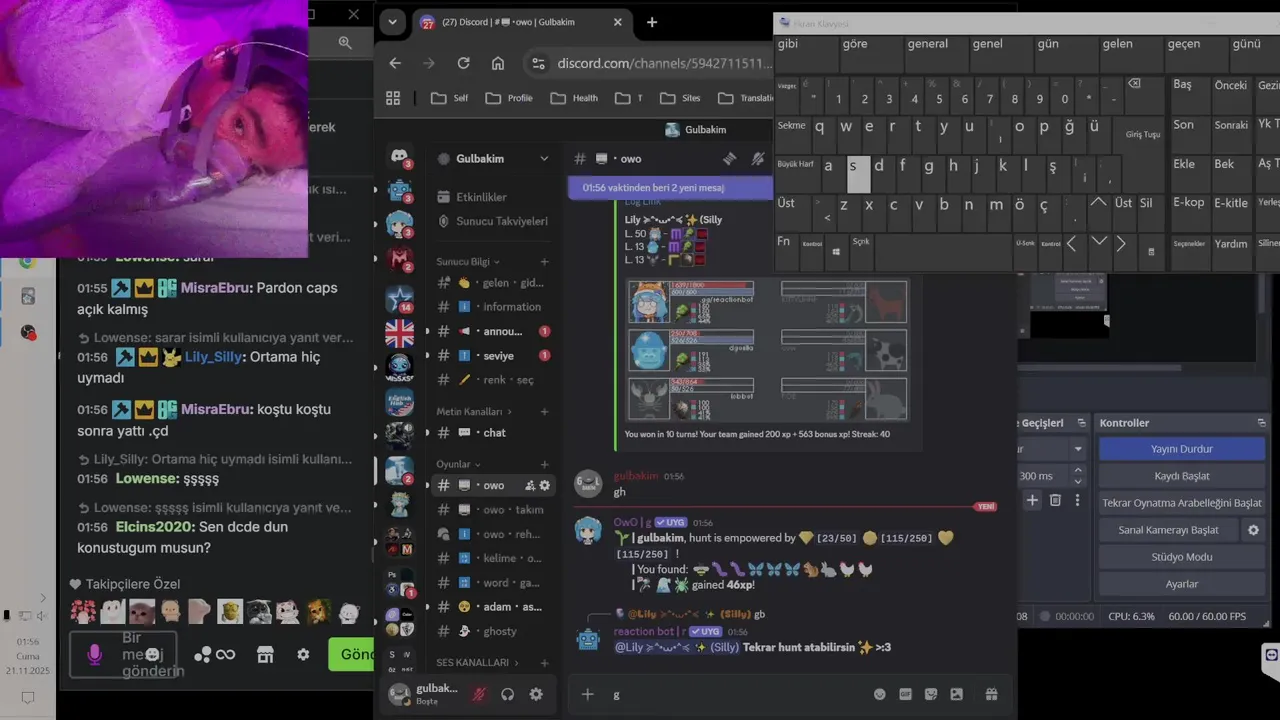Jump to new messages via 01:56 banner
The image size is (1280, 720).
pyautogui.click(x=670, y=187)
